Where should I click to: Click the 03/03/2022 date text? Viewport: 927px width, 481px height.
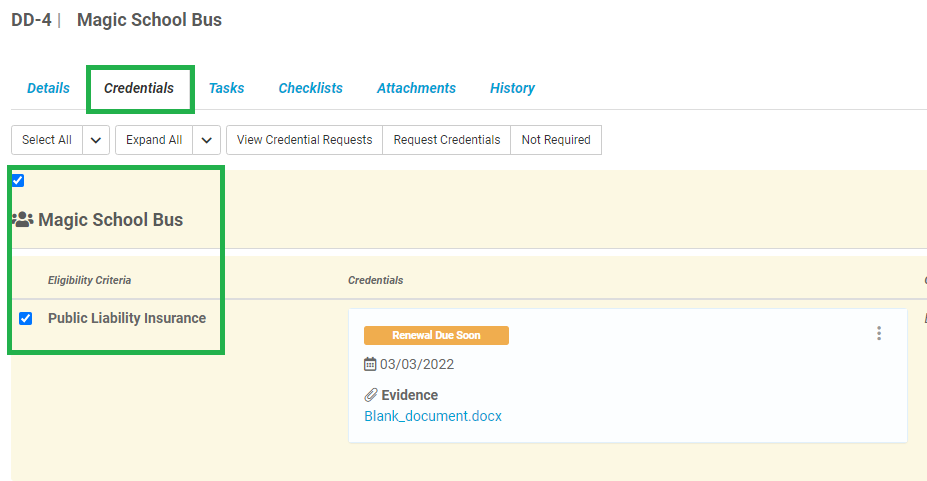(x=417, y=364)
